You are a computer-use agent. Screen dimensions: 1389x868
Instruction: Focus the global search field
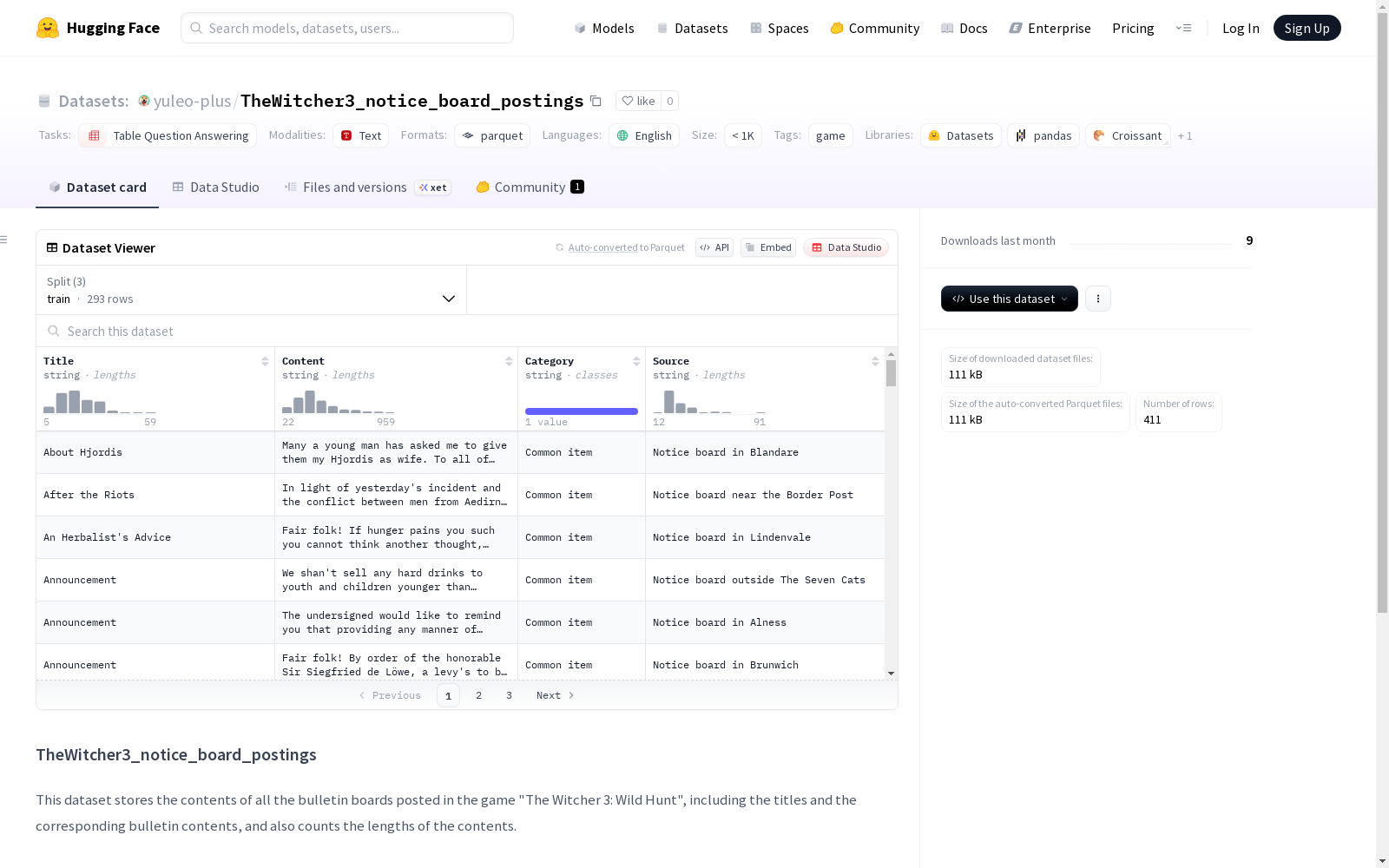(347, 28)
